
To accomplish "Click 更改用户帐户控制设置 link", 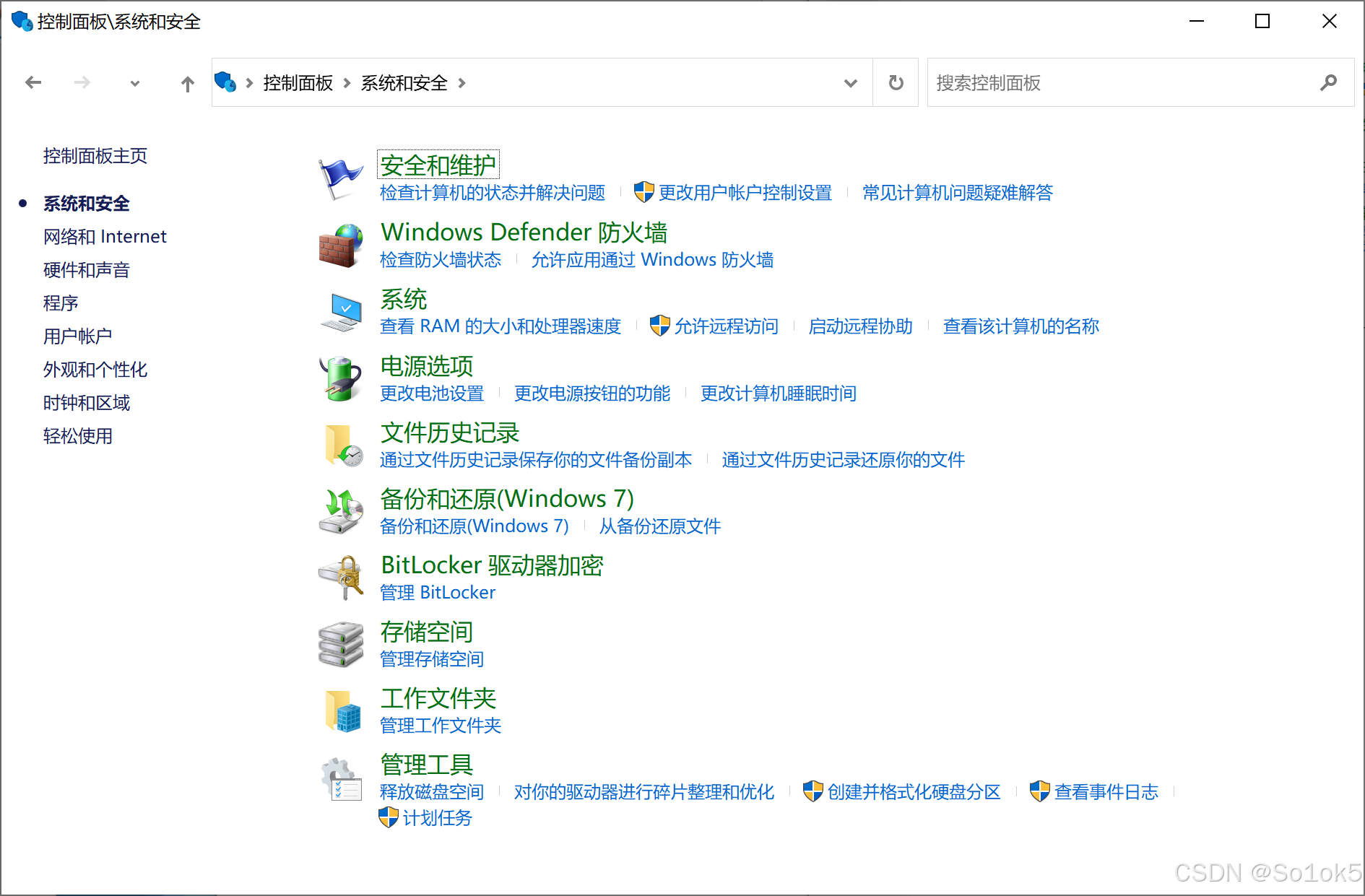I will pos(745,193).
